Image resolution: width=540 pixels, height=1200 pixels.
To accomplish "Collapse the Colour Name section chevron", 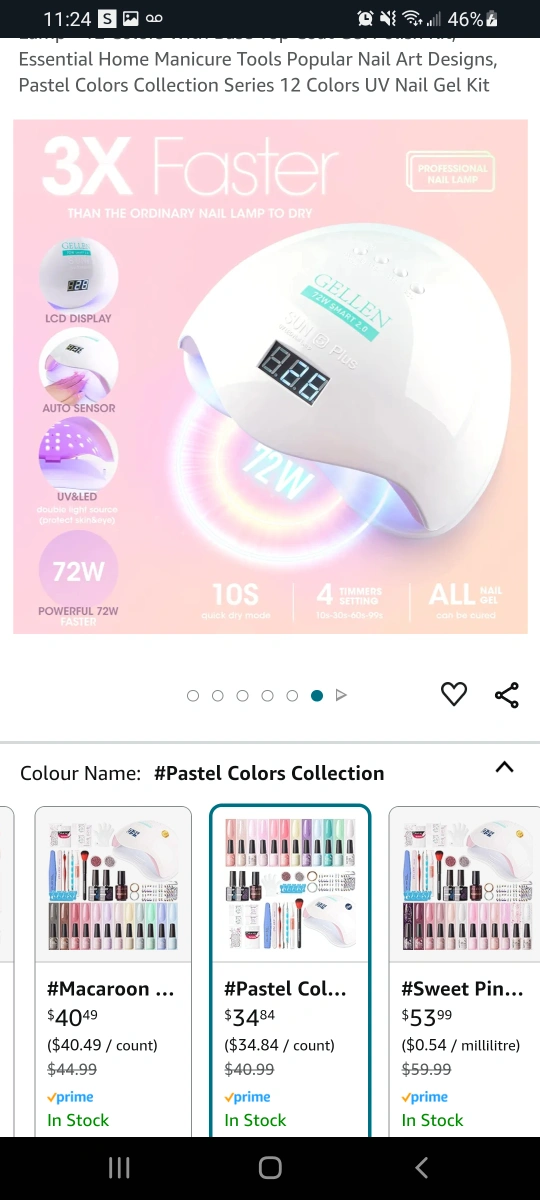I will click(x=505, y=768).
